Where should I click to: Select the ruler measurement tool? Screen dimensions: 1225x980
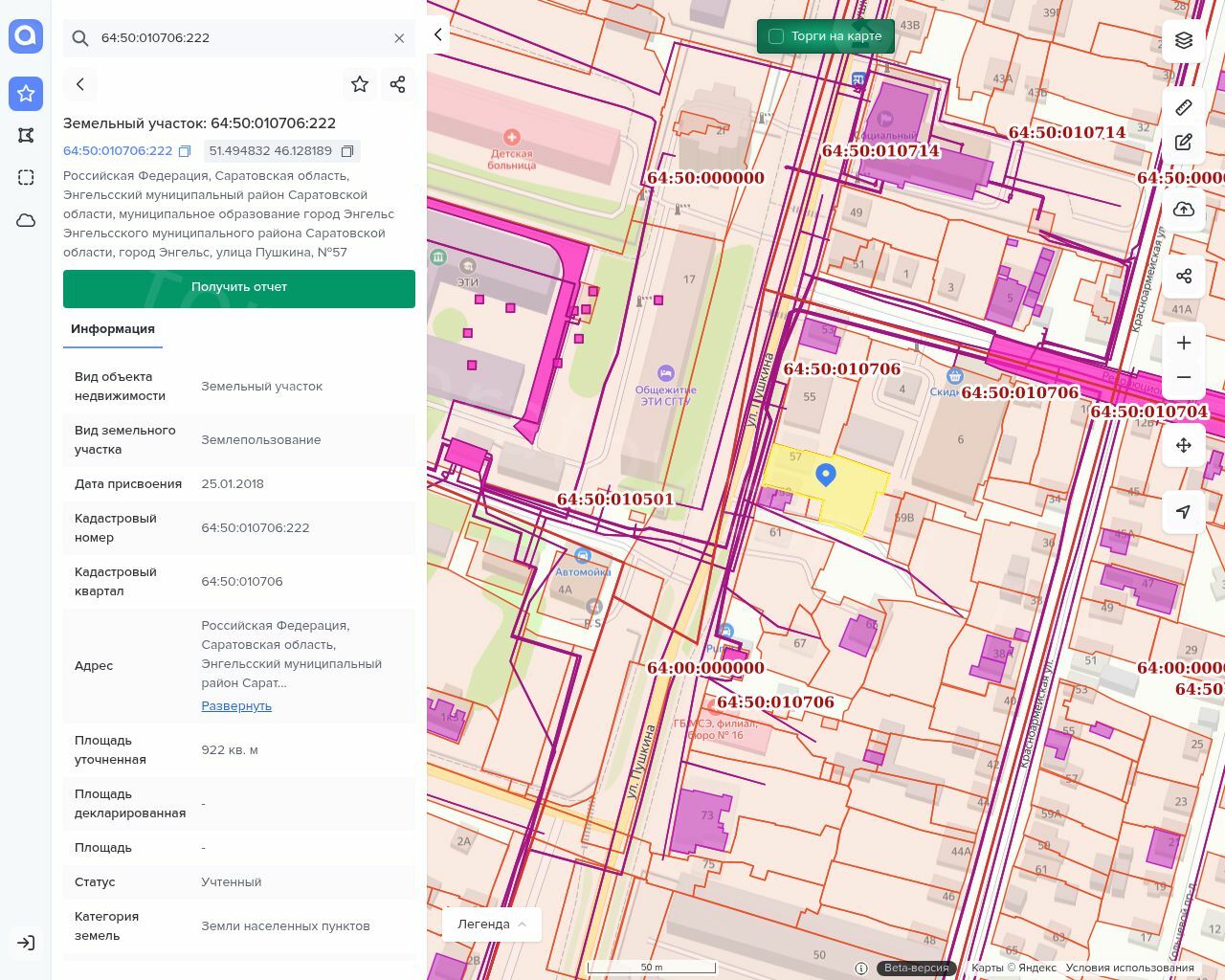pos(1184,107)
